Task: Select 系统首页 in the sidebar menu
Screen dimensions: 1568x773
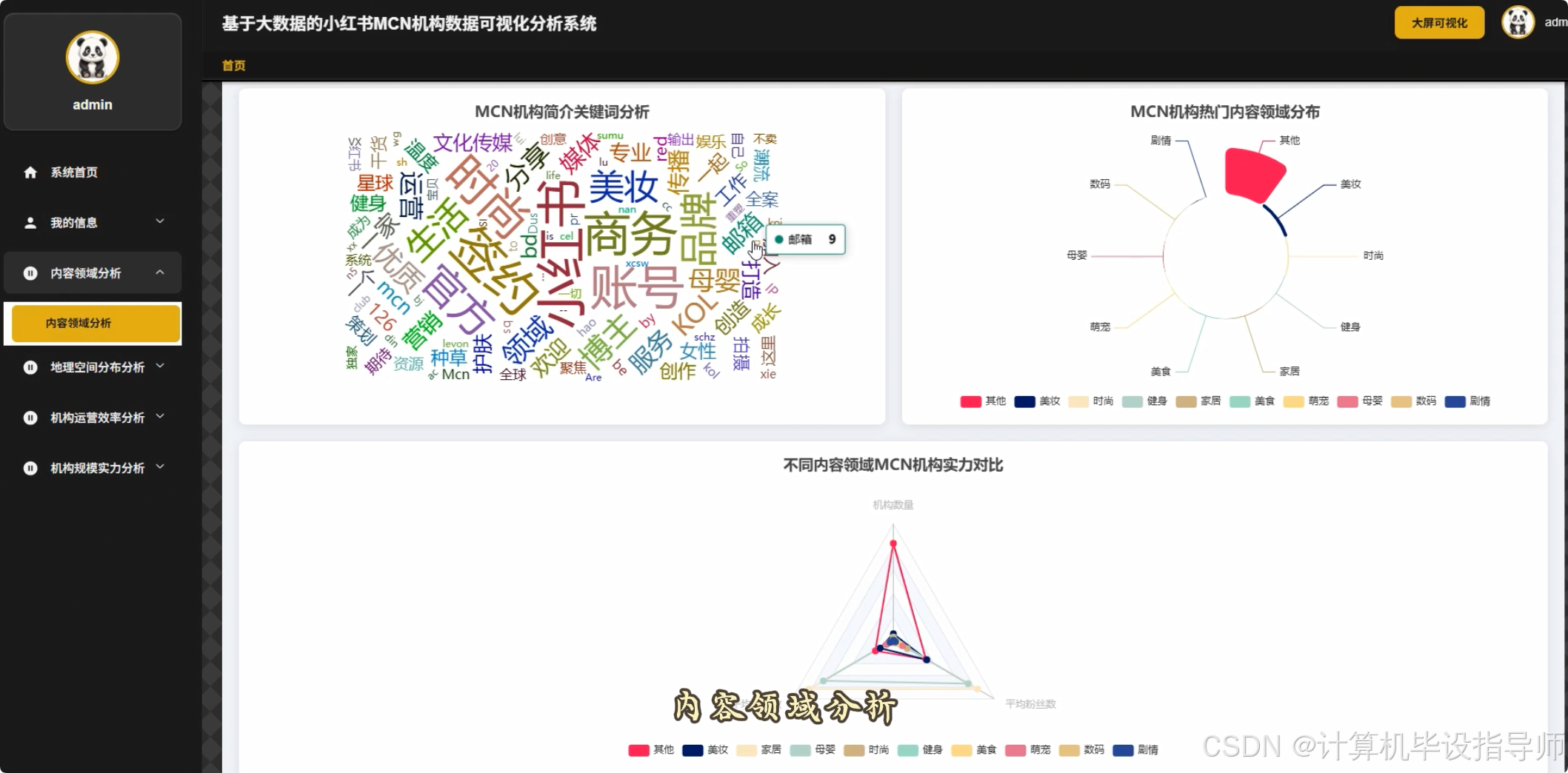Action: tap(73, 172)
